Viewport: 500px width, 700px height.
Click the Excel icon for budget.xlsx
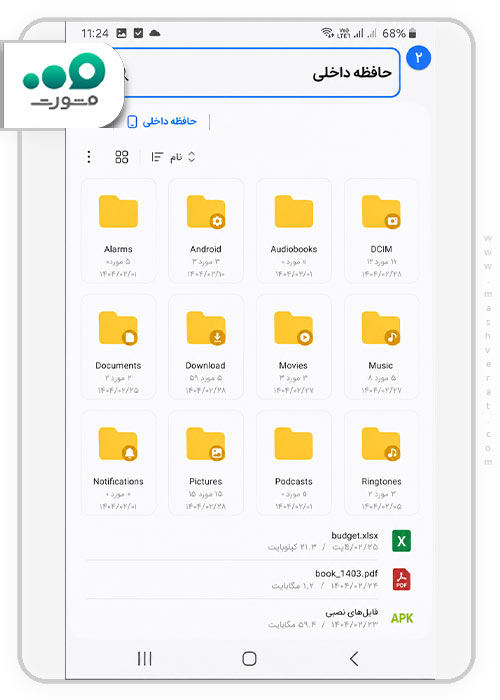[x=401, y=541]
